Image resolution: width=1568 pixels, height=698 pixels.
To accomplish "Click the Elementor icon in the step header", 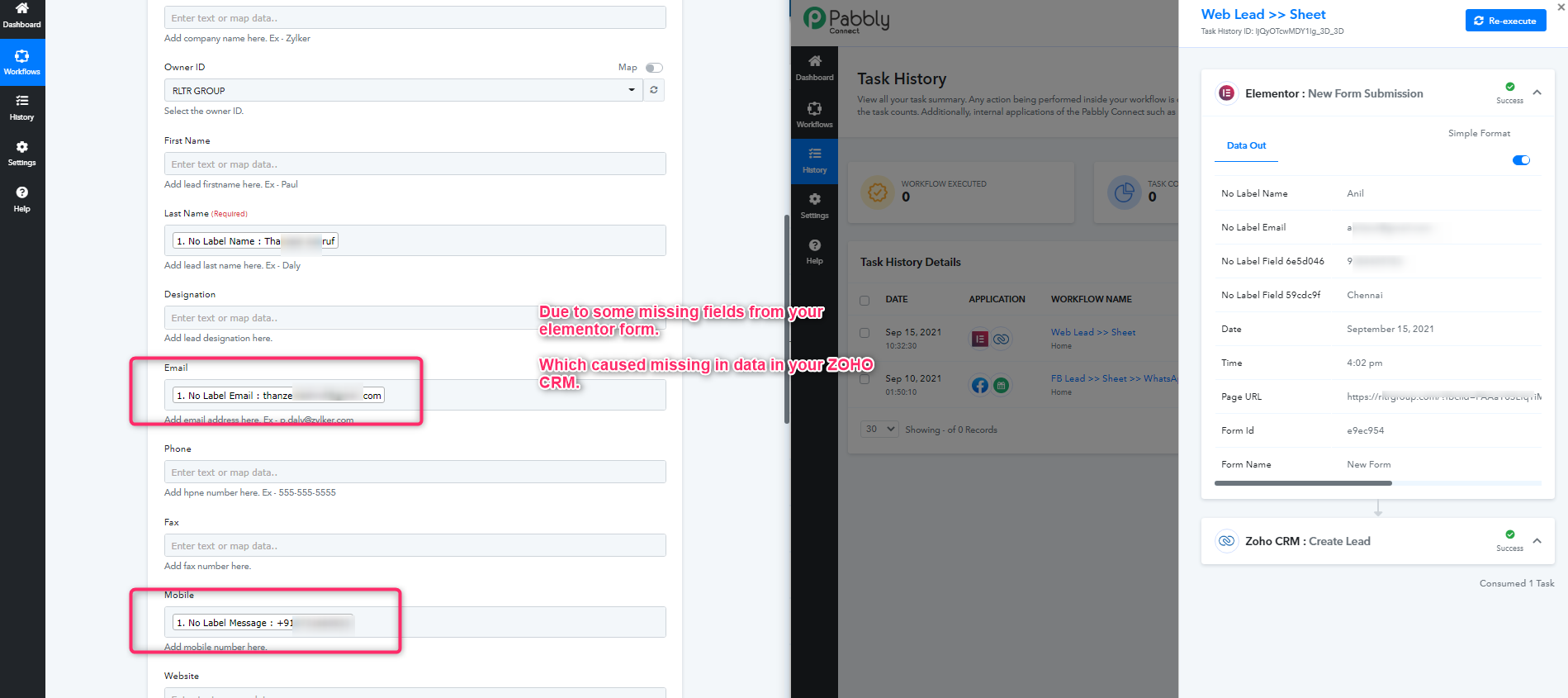I will pyautogui.click(x=1227, y=93).
